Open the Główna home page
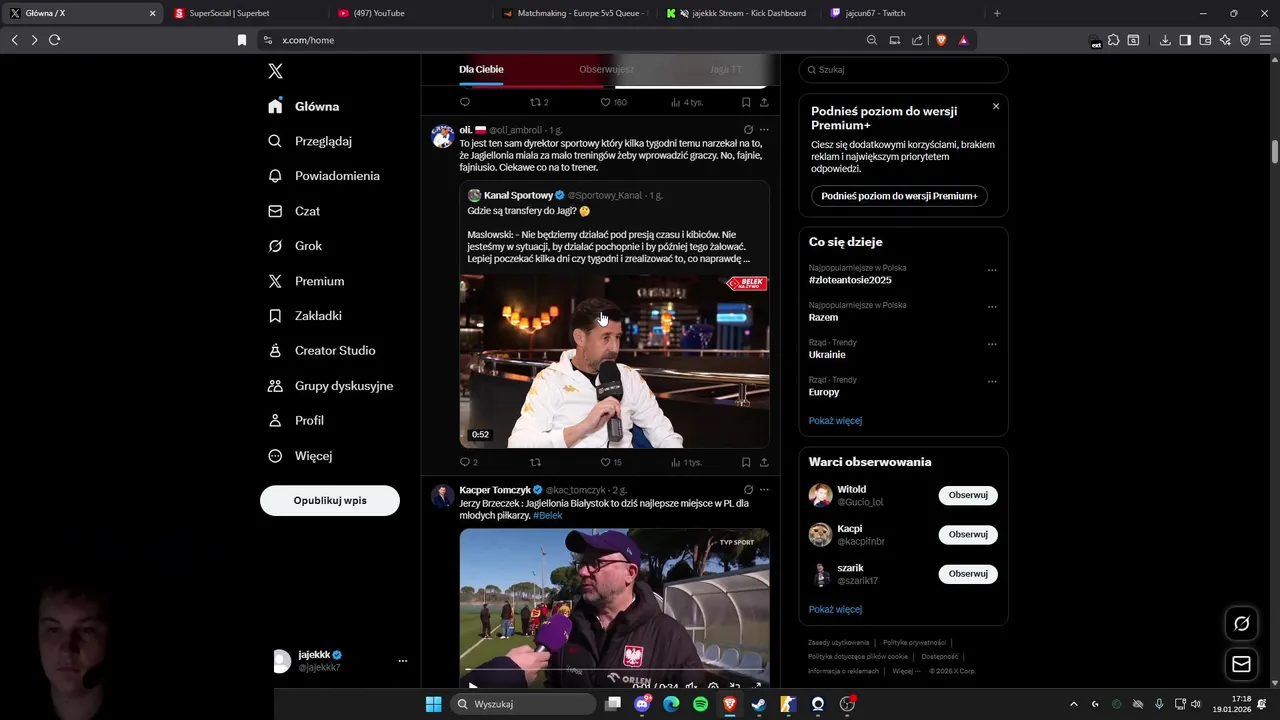The image size is (1280, 720). [x=304, y=106]
